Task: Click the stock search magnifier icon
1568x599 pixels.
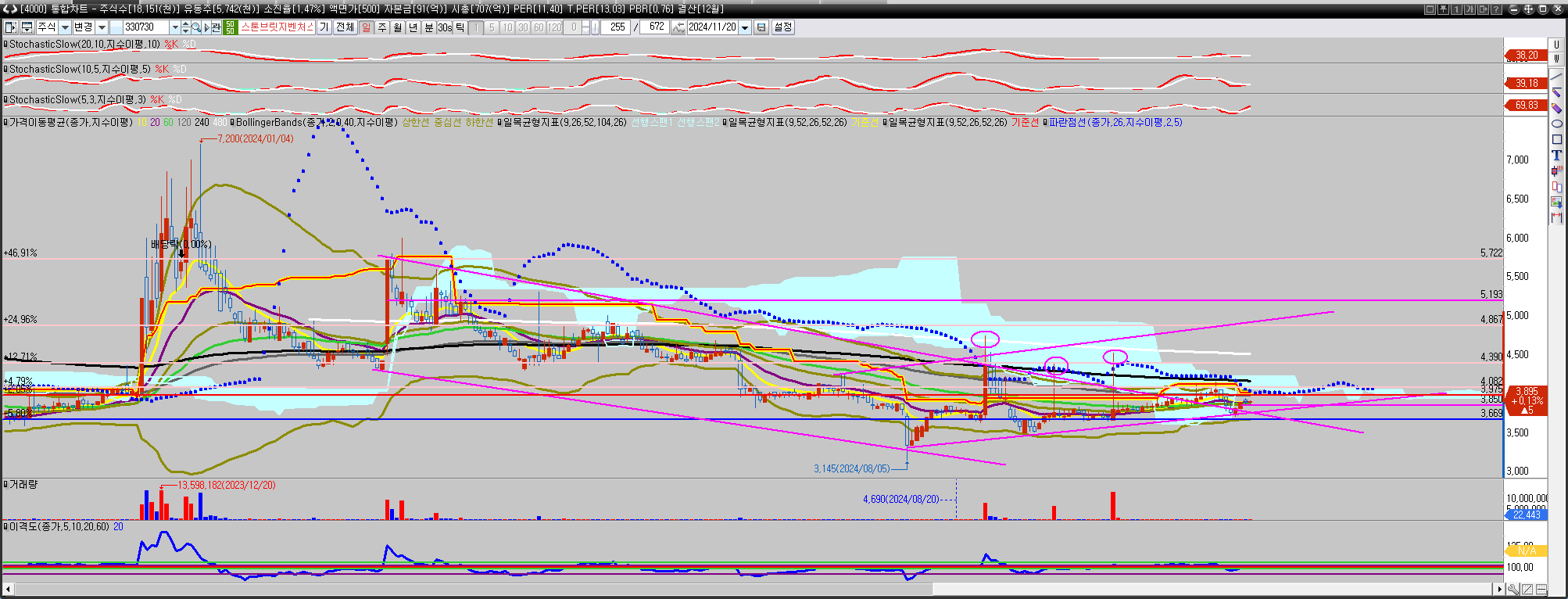Action: (x=195, y=27)
